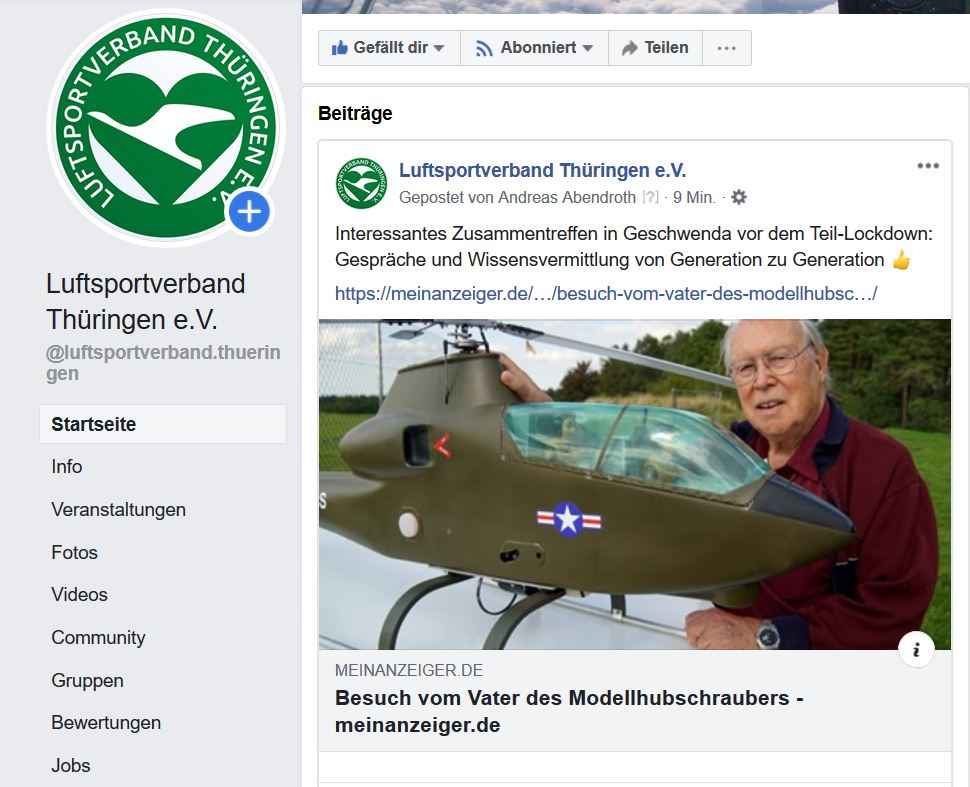Image resolution: width=970 pixels, height=787 pixels.
Task: Click the Besuch vom Vater des Modellhubschraubers headline
Action: [x=569, y=712]
